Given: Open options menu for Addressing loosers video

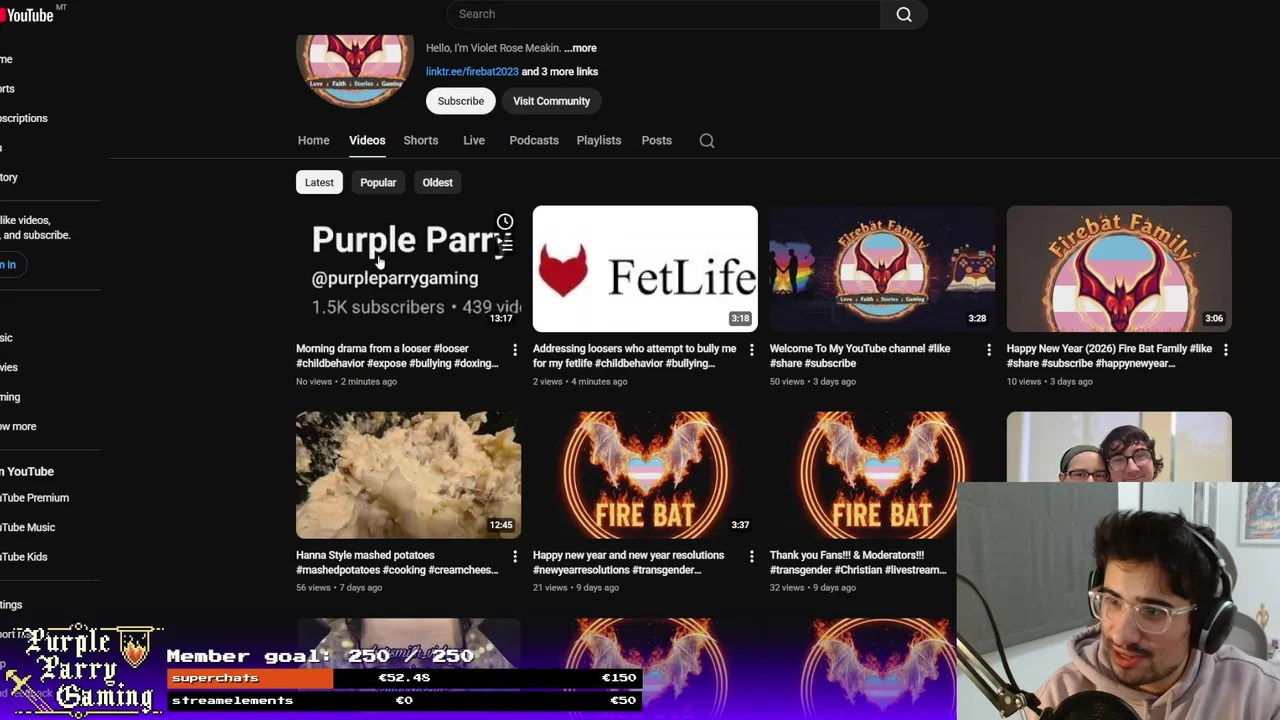Looking at the screenshot, I should tap(752, 349).
